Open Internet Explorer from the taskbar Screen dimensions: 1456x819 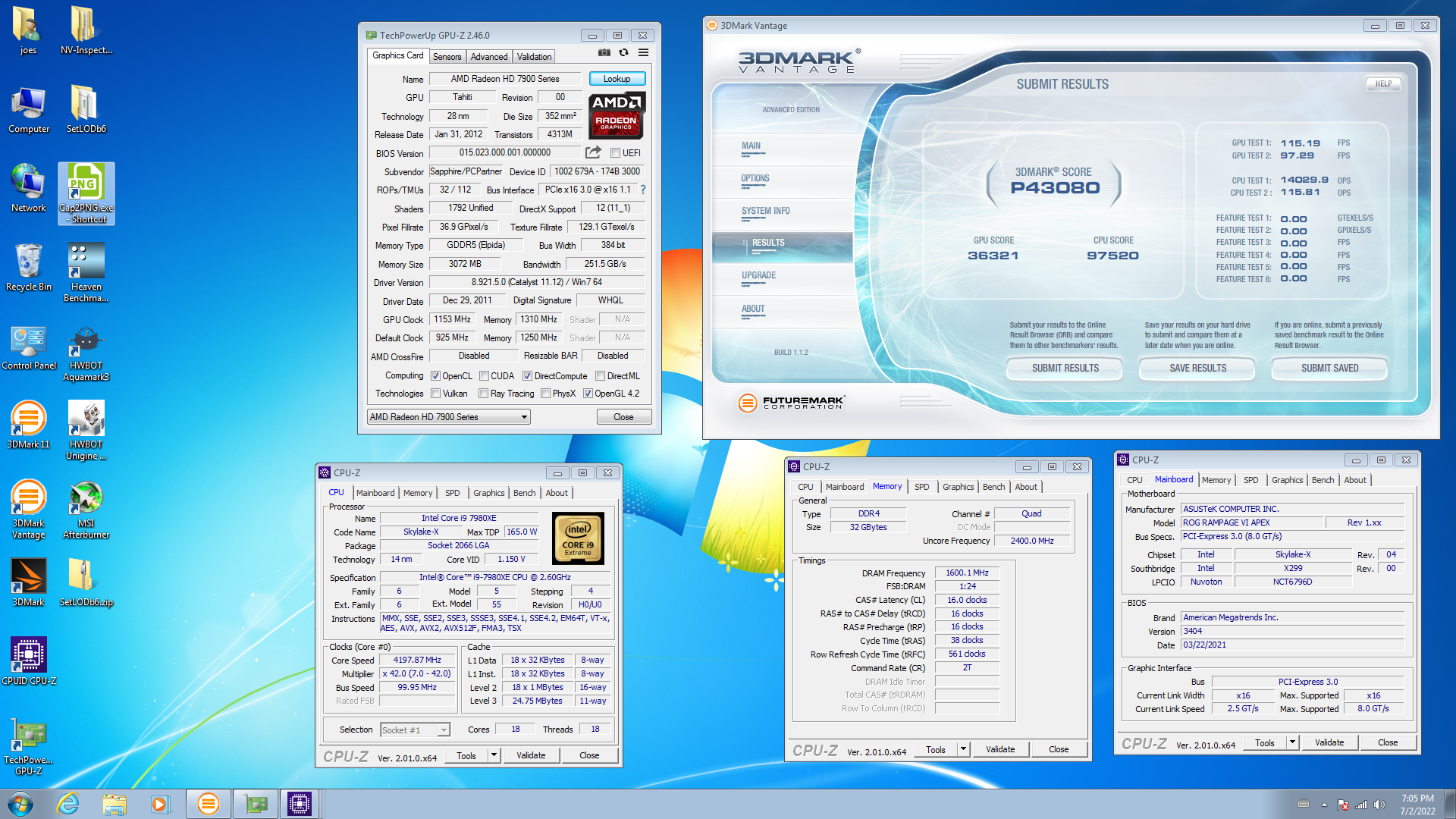(68, 804)
